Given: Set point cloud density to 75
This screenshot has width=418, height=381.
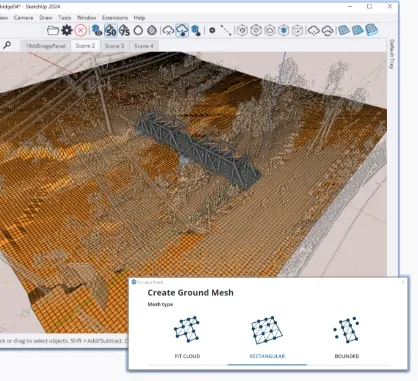Looking at the screenshot, I should tap(124, 31).
